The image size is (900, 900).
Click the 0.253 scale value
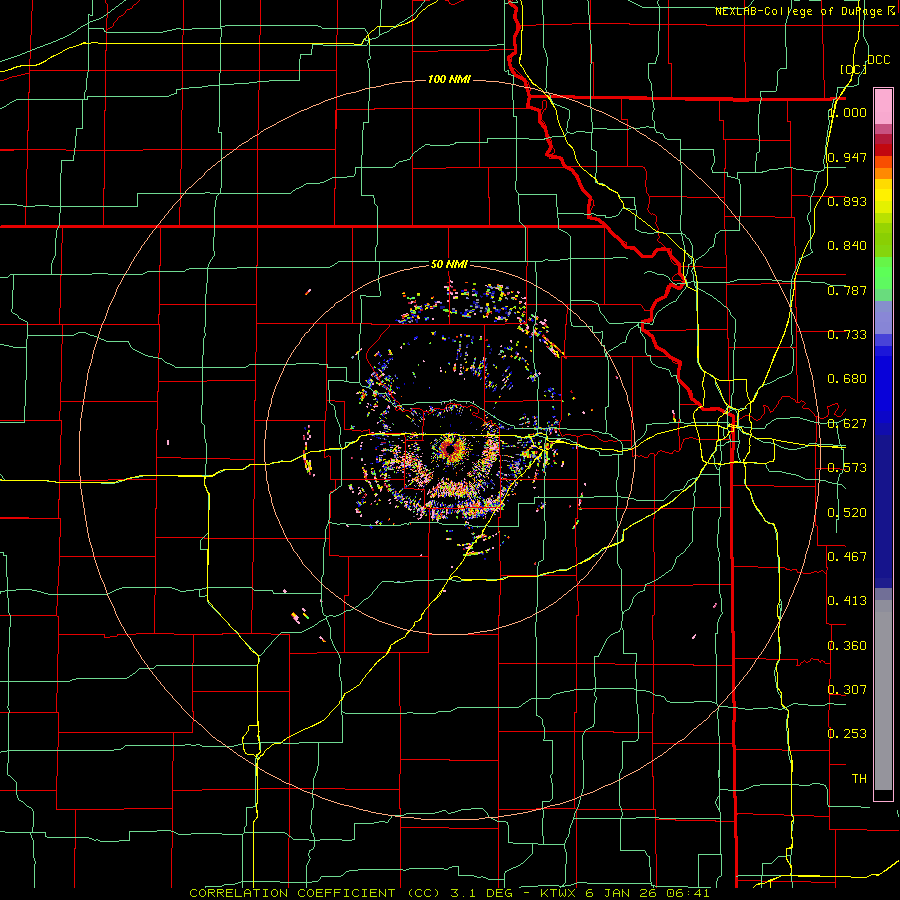click(x=847, y=734)
